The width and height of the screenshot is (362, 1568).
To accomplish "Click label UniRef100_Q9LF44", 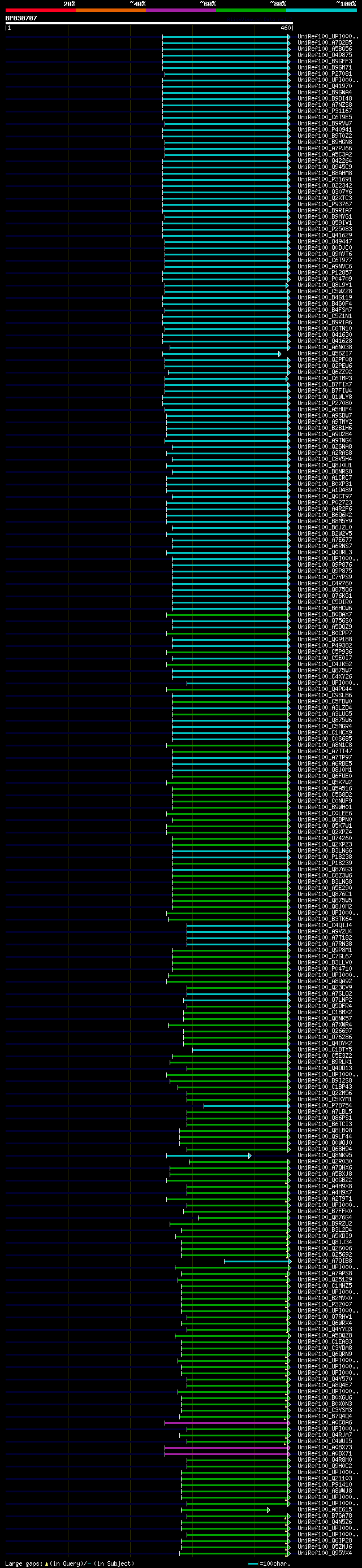I will tap(324, 1136).
